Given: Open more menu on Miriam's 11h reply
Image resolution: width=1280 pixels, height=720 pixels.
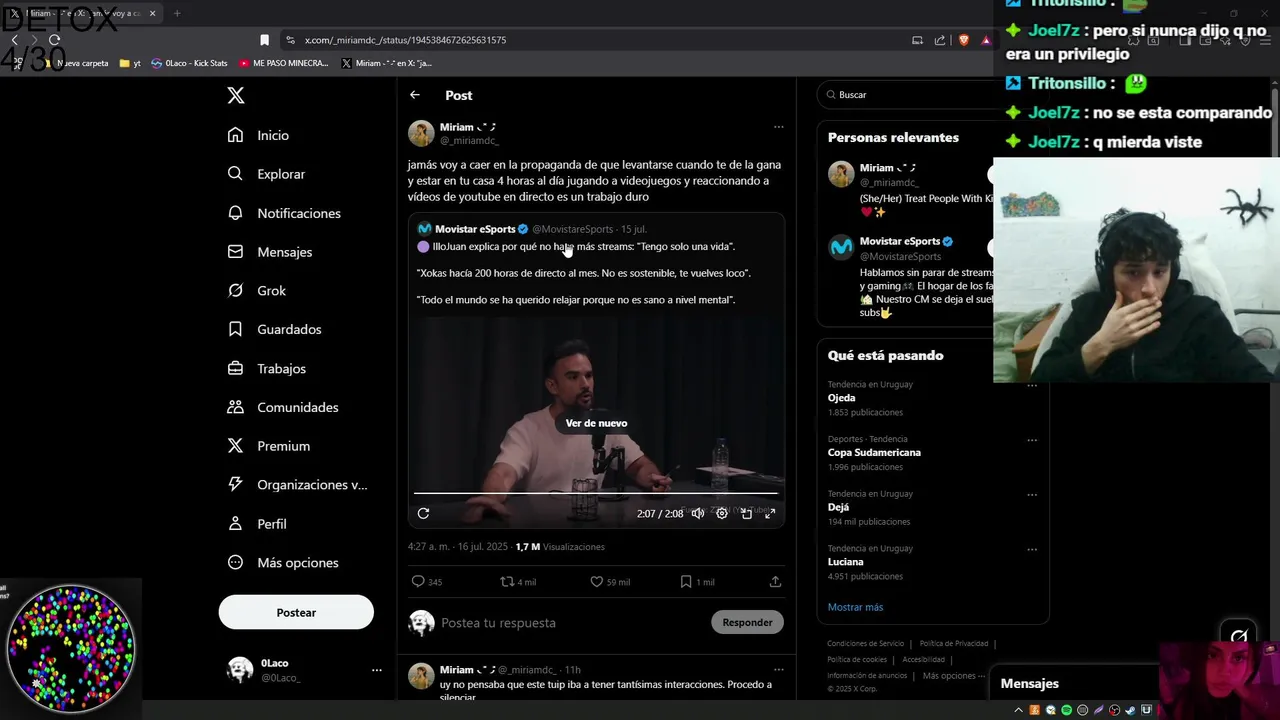Looking at the screenshot, I should coord(778,669).
